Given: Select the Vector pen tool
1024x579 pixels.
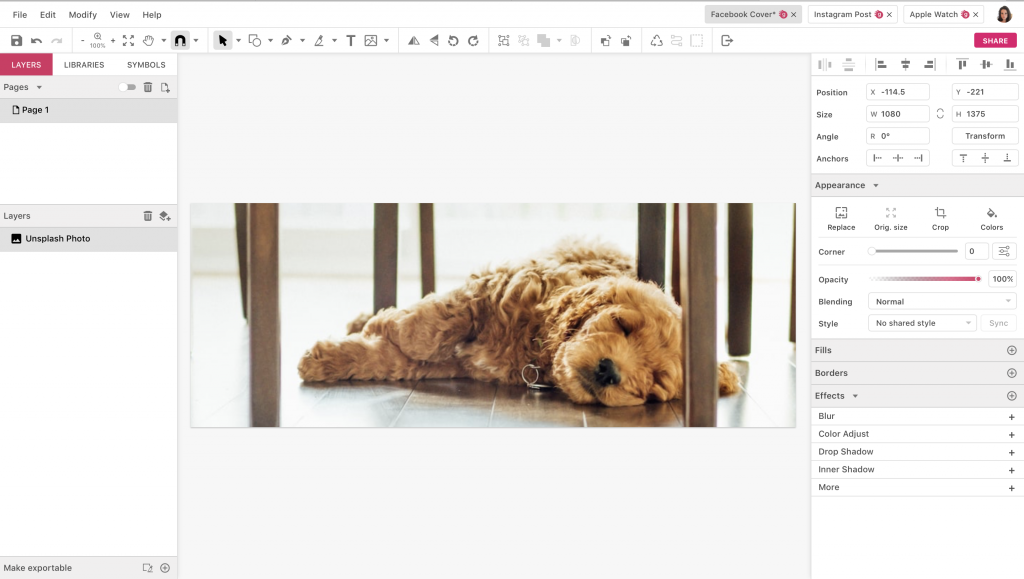Looking at the screenshot, I should pos(289,40).
